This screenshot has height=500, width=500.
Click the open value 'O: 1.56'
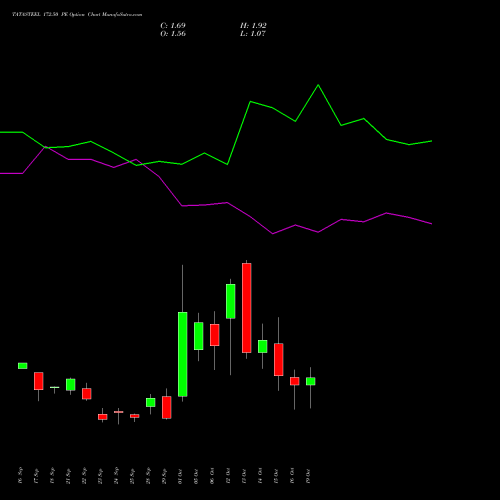pos(173,34)
